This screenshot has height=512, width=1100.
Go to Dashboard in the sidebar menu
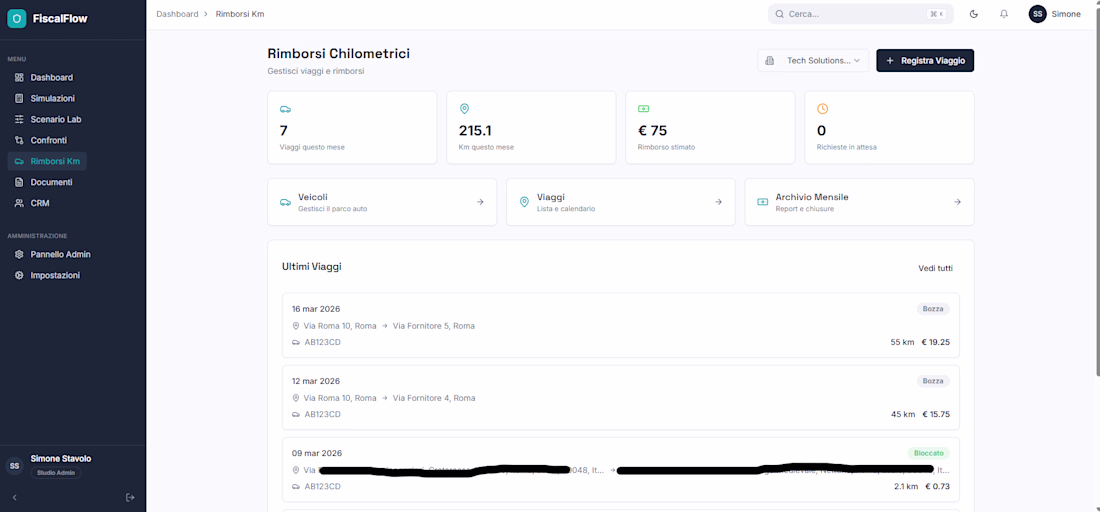(51, 77)
